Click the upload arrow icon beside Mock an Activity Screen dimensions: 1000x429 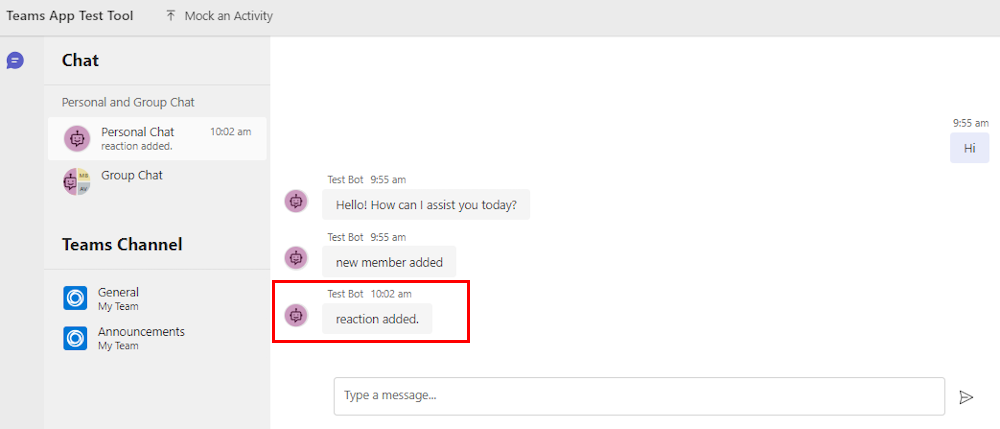(170, 16)
